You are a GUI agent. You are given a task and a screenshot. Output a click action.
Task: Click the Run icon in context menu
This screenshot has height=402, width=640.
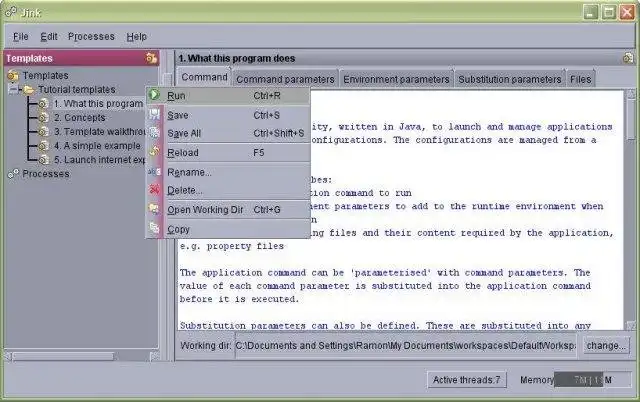click(x=154, y=95)
